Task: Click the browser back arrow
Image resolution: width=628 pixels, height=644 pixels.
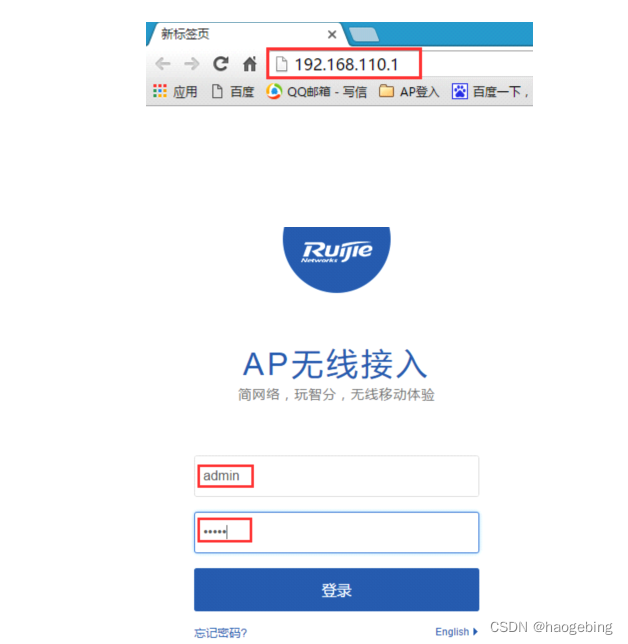Action: 163,64
